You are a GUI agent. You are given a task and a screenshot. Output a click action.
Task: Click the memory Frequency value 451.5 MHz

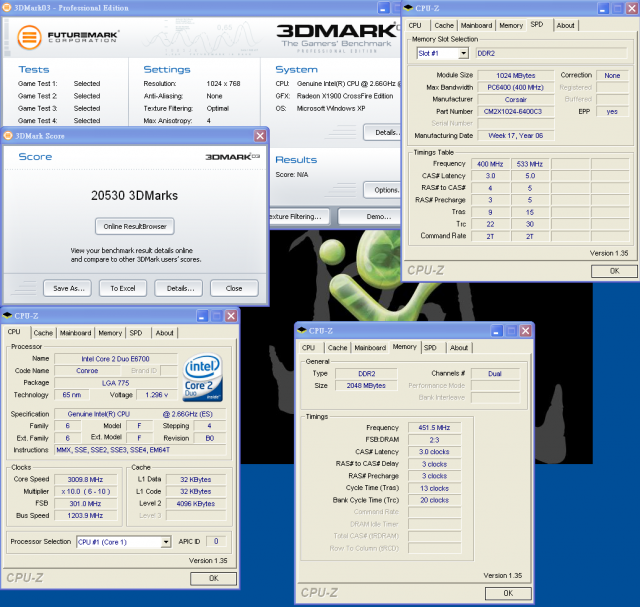[x=434, y=427]
